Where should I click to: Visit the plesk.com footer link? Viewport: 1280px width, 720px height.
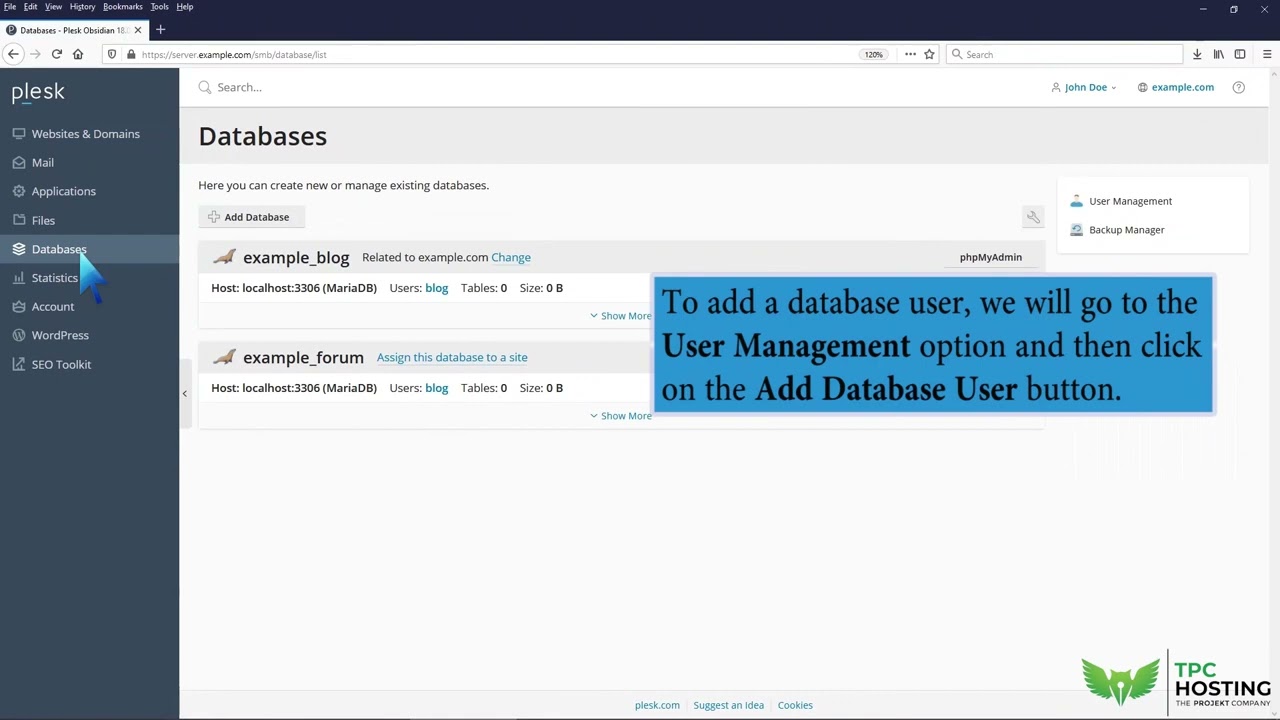coord(657,705)
